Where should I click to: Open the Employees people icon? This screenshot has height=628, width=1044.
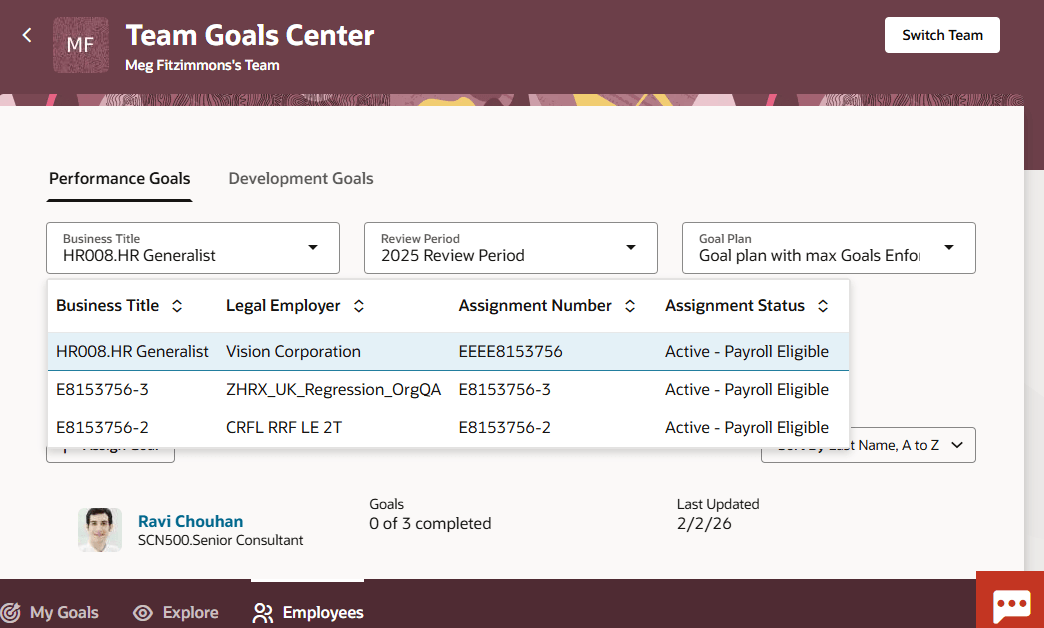[x=261, y=612]
